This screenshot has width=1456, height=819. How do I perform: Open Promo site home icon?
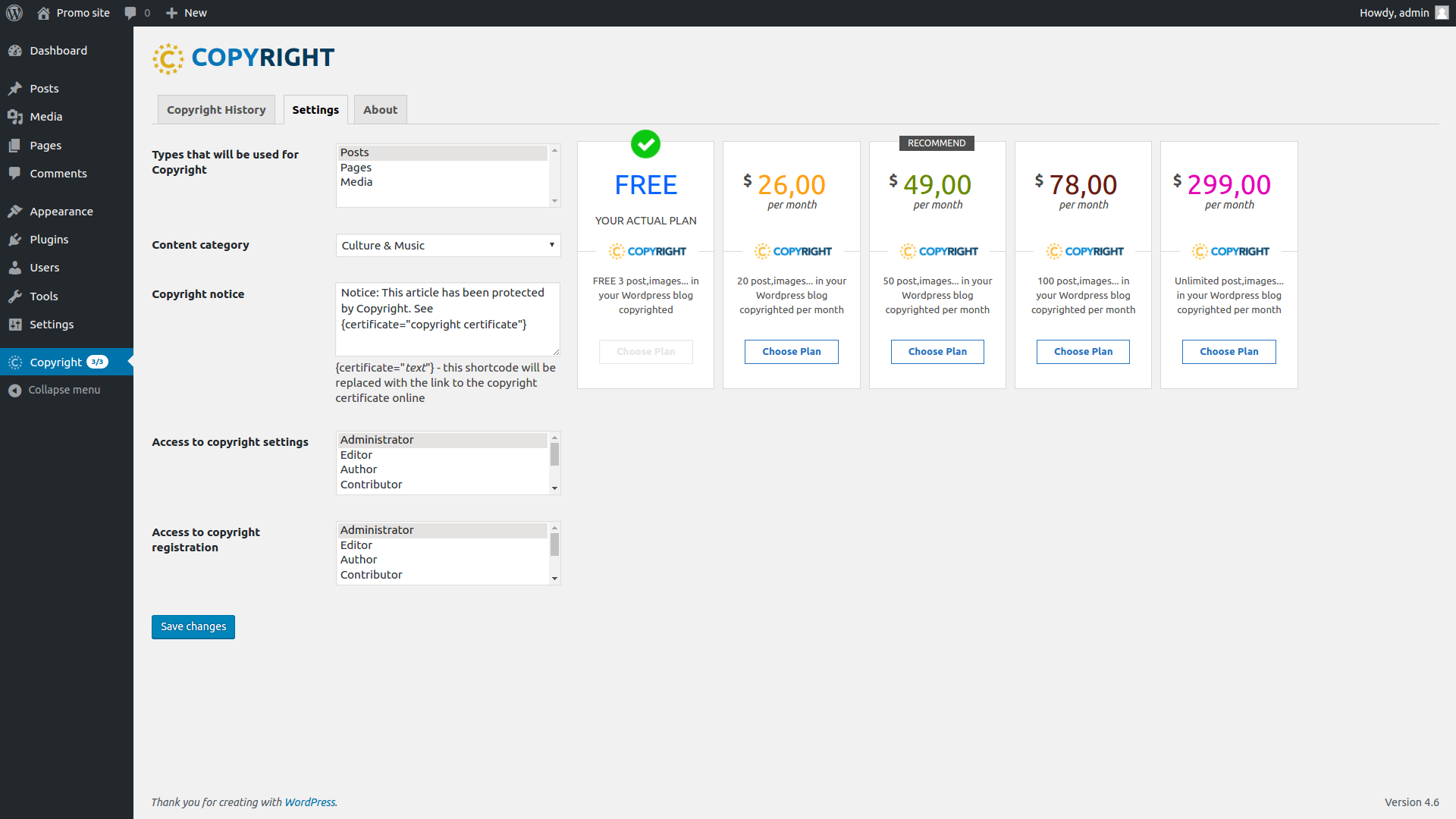[43, 13]
